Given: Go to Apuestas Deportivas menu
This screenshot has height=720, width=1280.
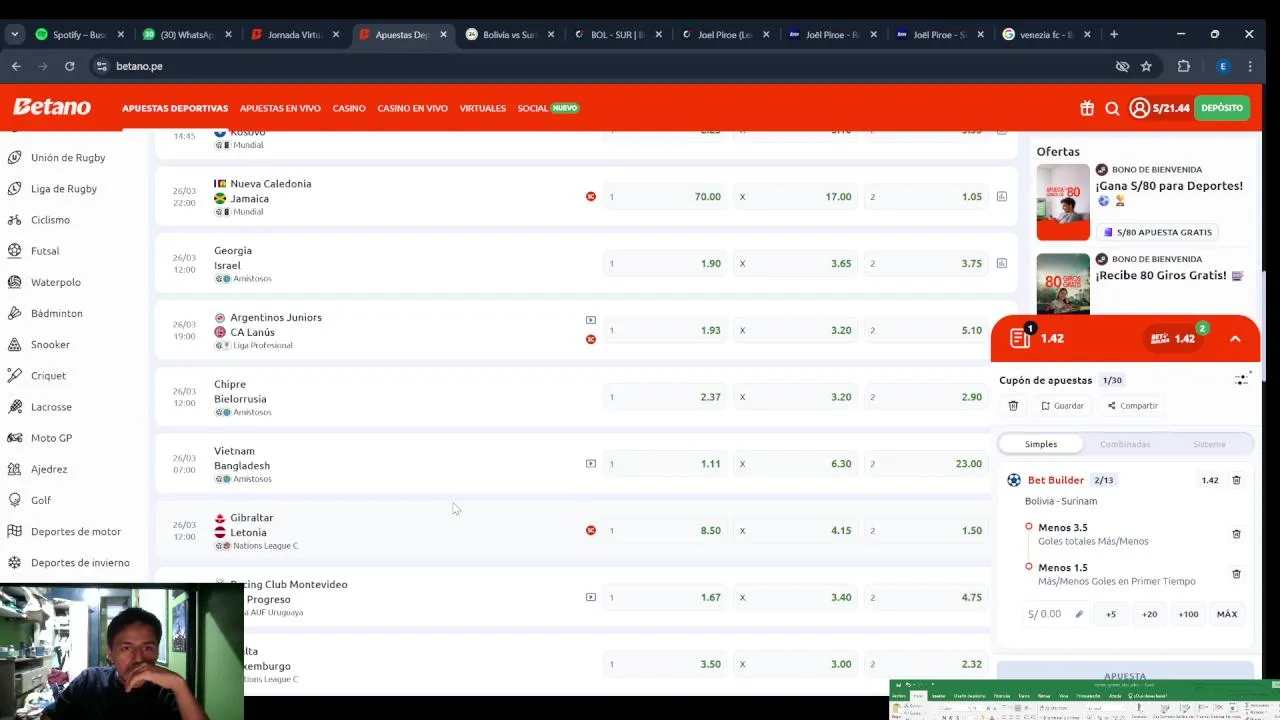Looking at the screenshot, I should 175,108.
